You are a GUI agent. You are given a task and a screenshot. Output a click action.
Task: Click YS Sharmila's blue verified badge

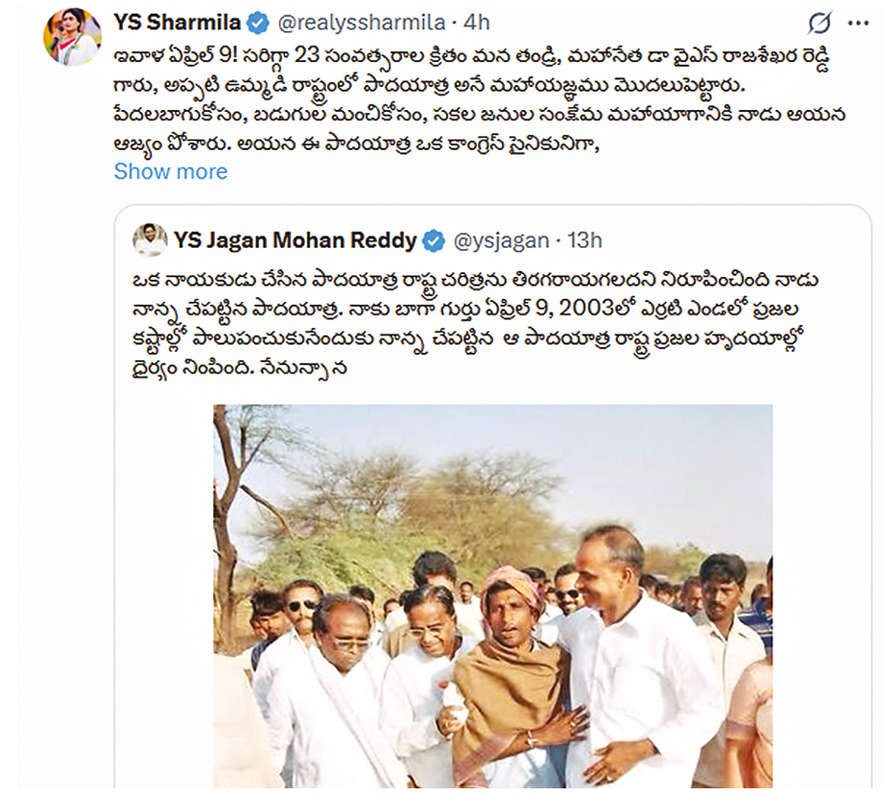tap(258, 23)
